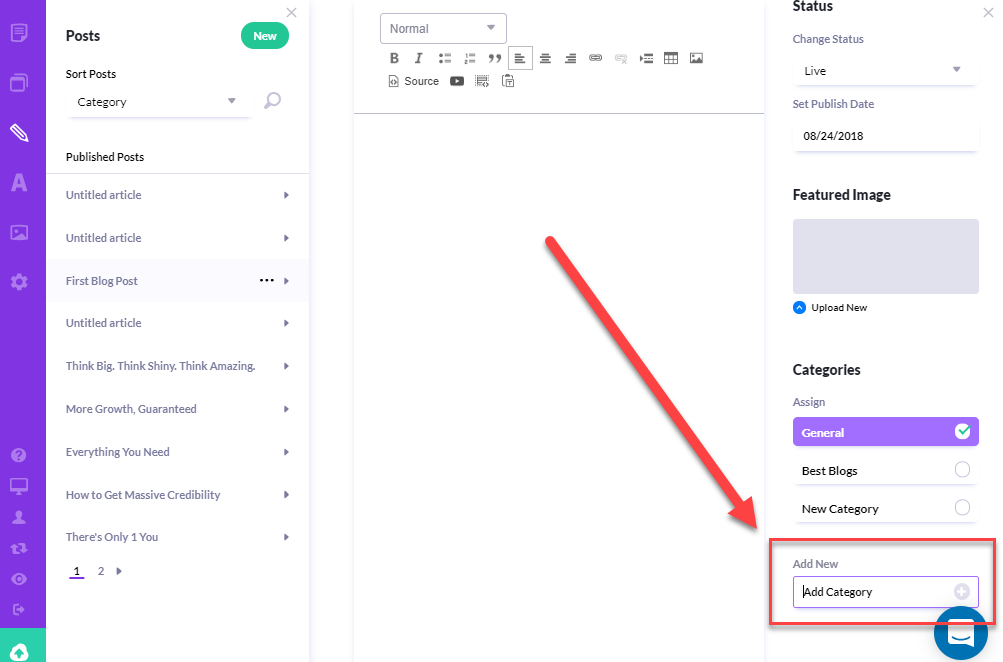This screenshot has height=662, width=1003.
Task: Publish with the cloud upload icon
Action: pyautogui.click(x=19, y=652)
